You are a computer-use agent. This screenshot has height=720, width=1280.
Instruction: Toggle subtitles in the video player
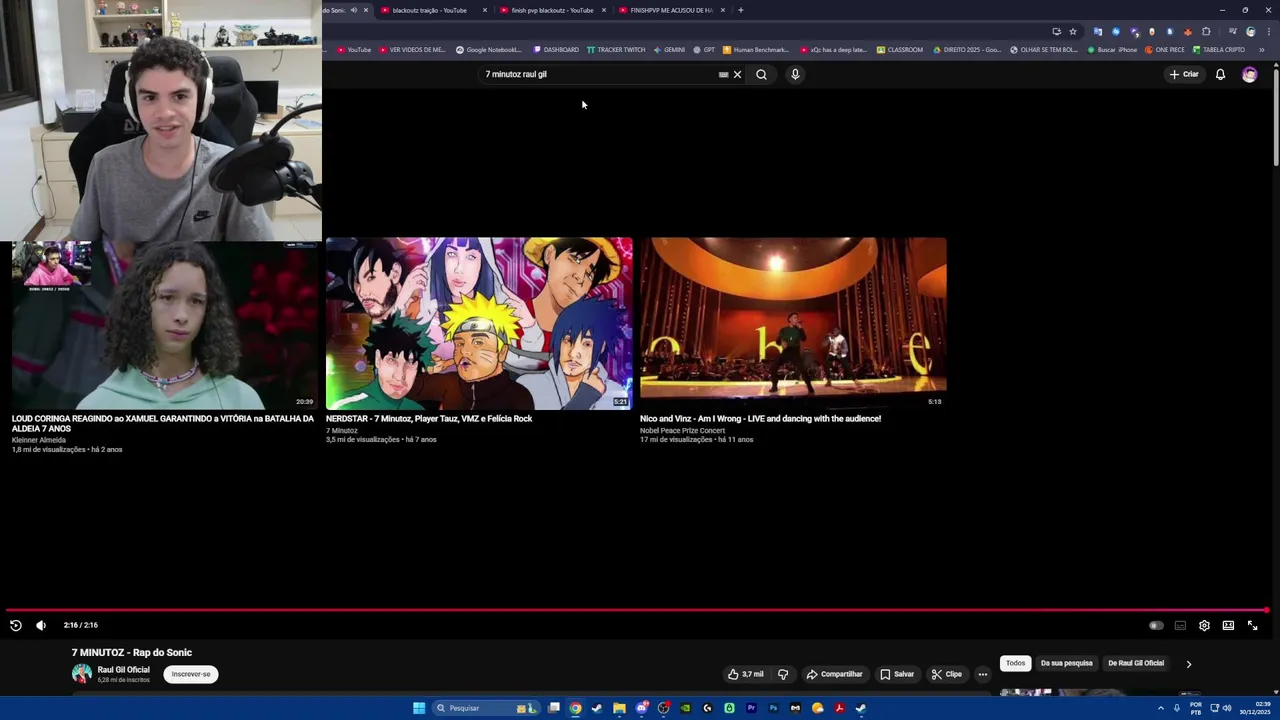coord(1180,625)
